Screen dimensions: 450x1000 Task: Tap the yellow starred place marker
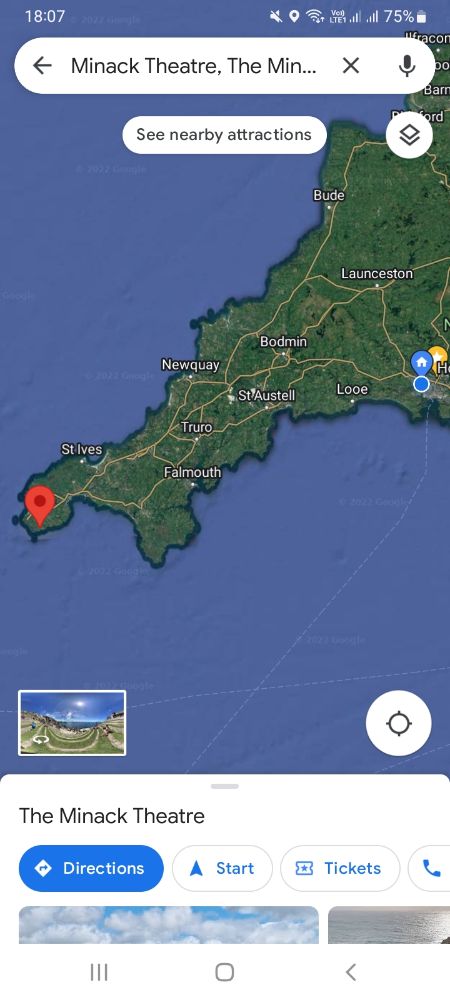coord(439,358)
